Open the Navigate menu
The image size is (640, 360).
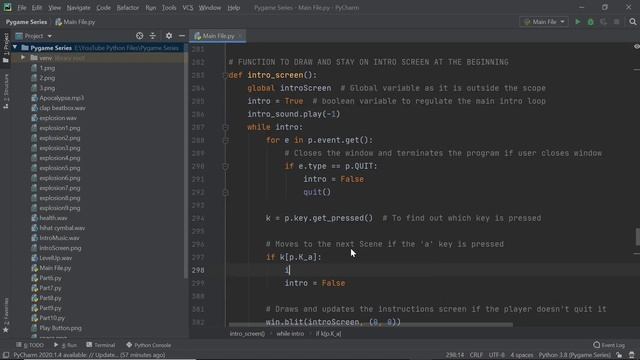78,7
